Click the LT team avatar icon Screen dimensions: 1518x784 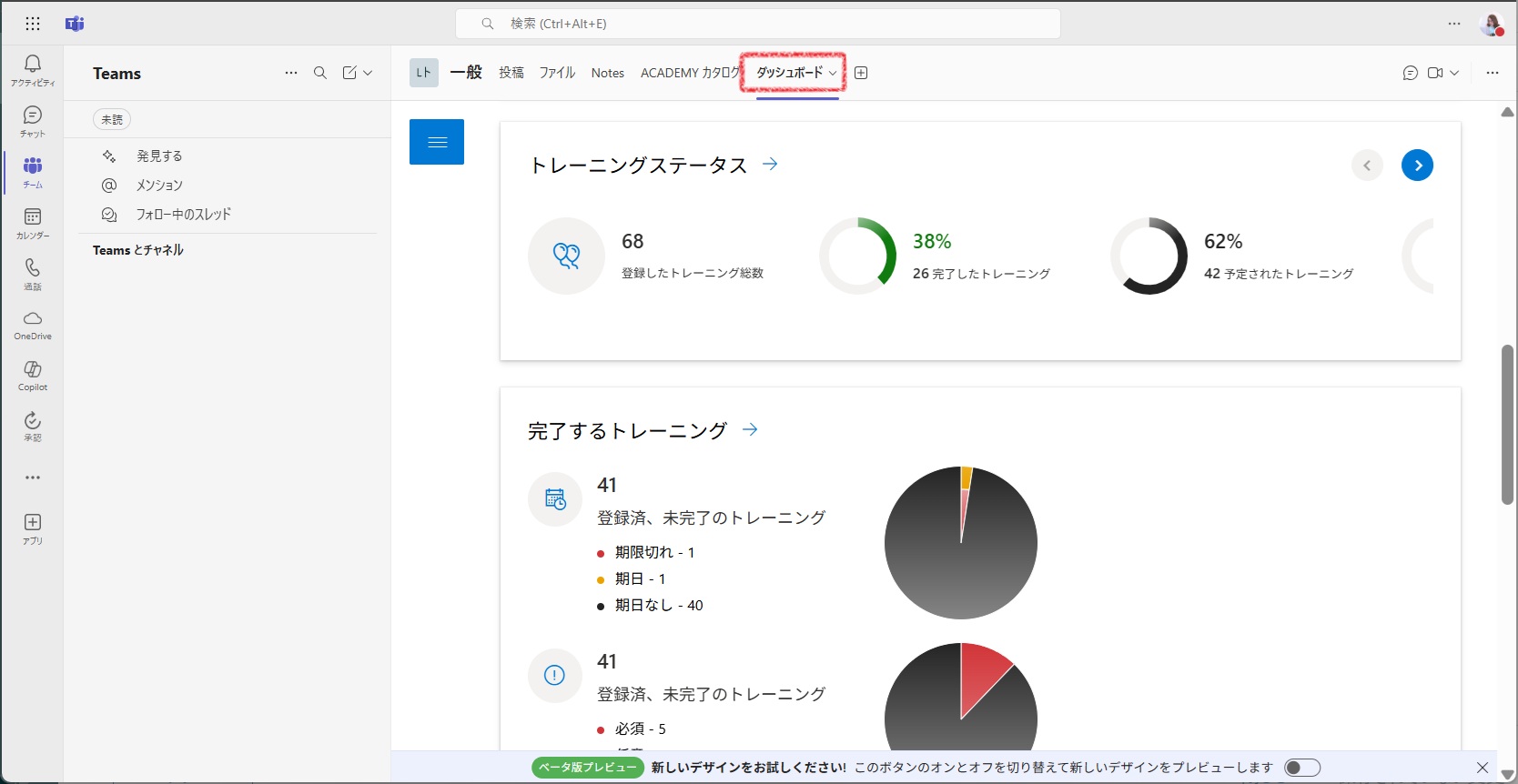[424, 73]
